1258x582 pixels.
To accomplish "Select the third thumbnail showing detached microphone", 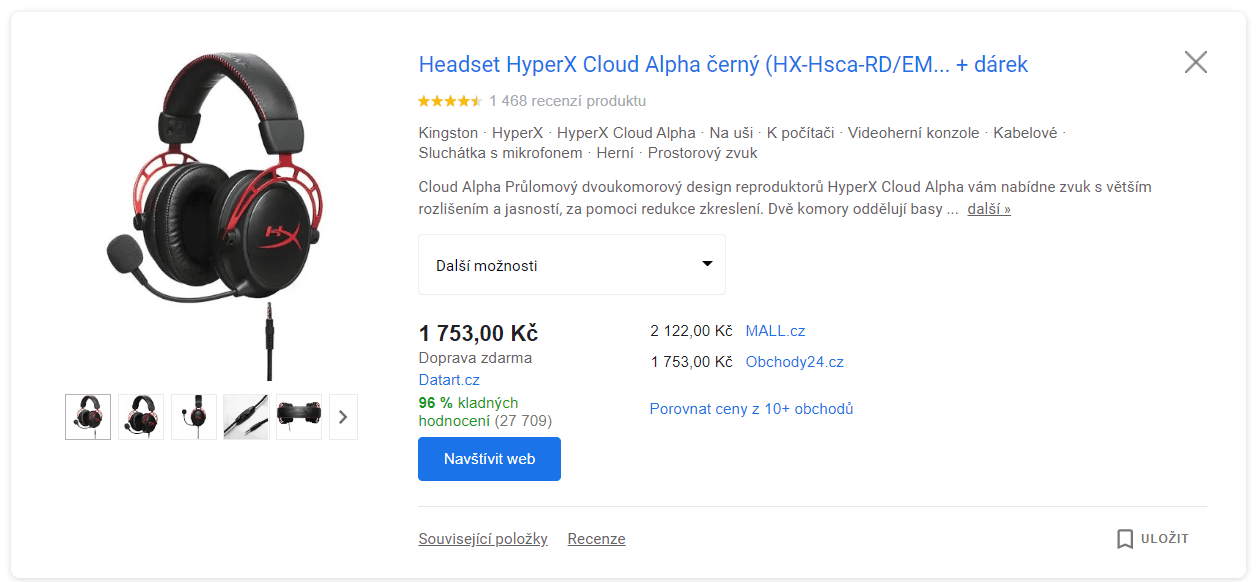I will [x=194, y=417].
